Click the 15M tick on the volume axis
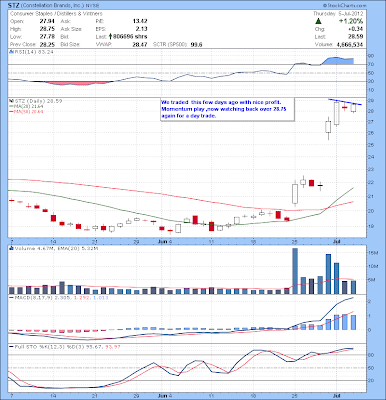Screen dimensions: 386x400 [x=373, y=253]
